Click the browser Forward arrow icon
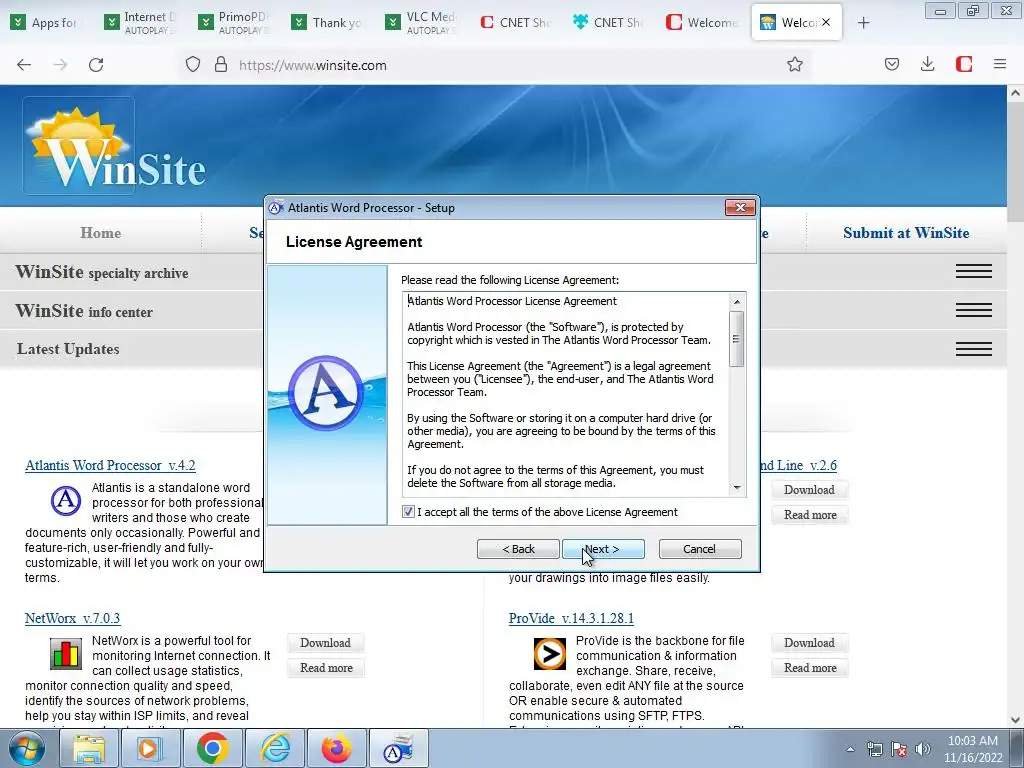The image size is (1024, 768). pos(60,65)
